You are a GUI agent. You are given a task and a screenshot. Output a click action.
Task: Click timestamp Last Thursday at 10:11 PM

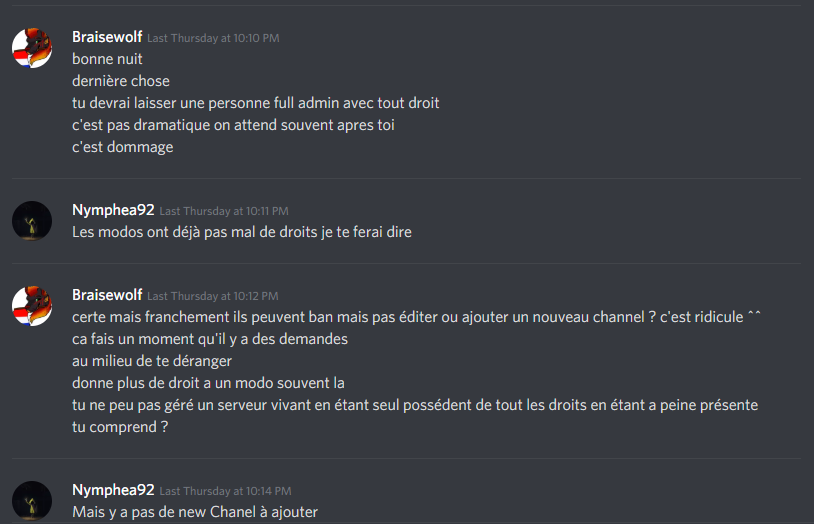224,211
